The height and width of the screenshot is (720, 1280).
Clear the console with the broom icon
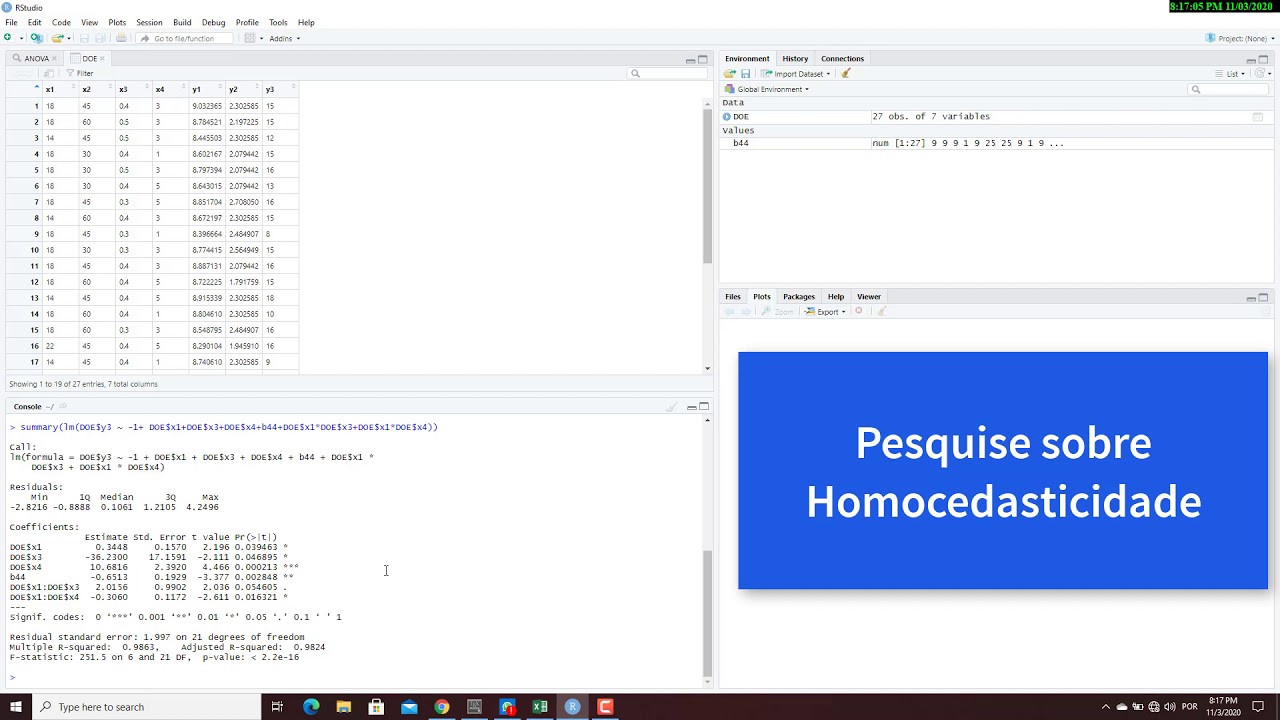(x=672, y=407)
